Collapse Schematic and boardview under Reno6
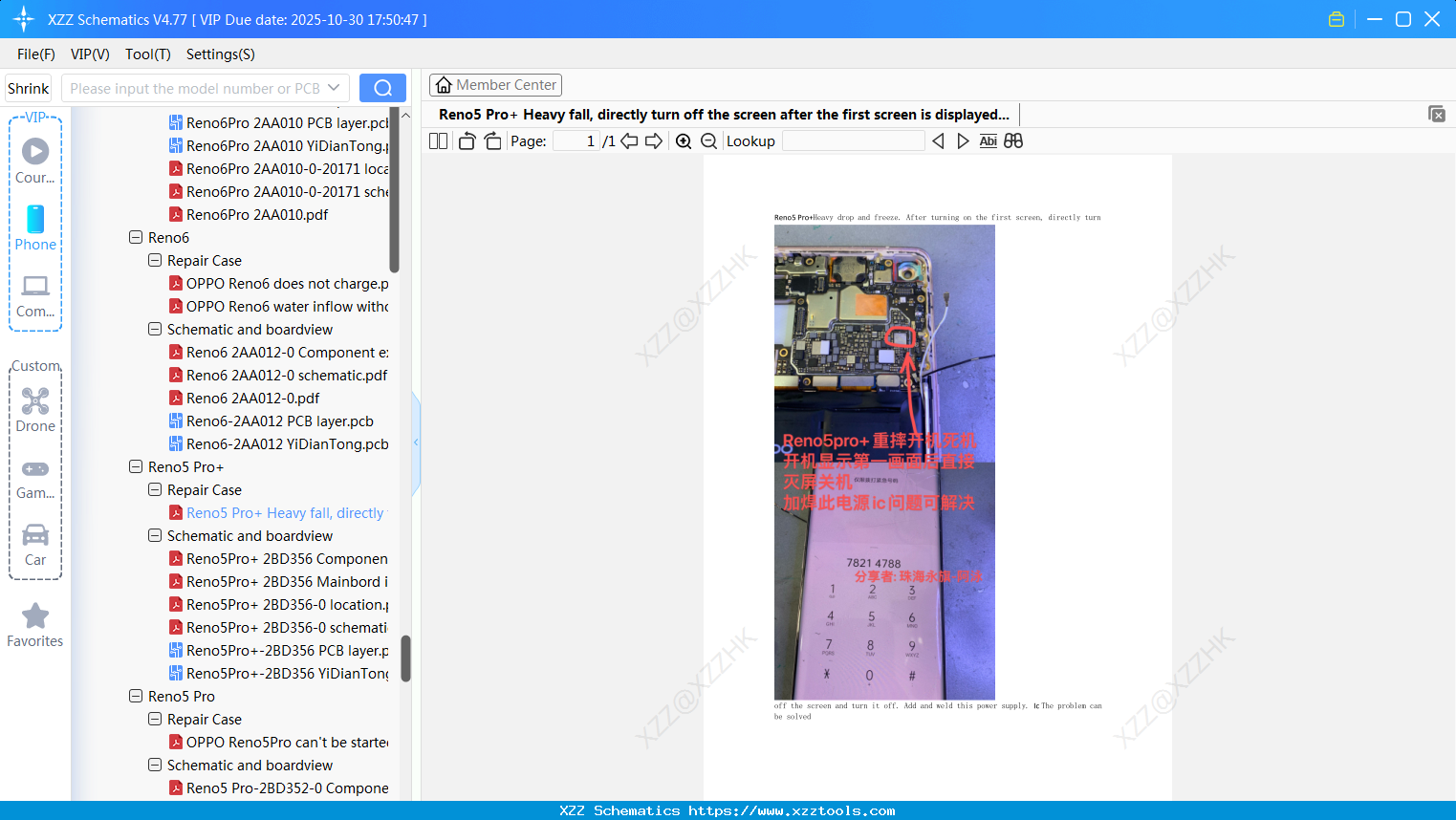This screenshot has height=820, width=1456. pos(155,329)
